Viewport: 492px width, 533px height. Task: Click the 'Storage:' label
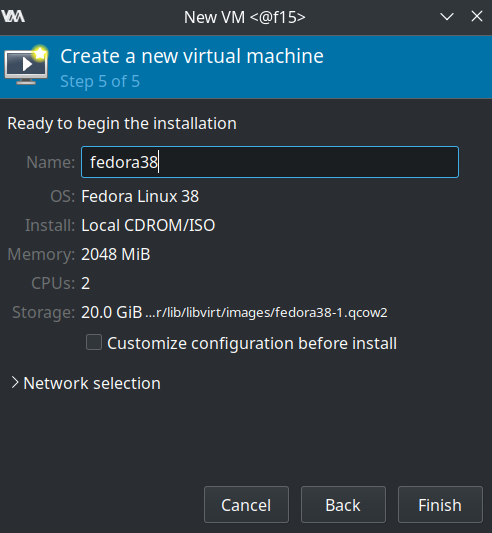tap(44, 312)
